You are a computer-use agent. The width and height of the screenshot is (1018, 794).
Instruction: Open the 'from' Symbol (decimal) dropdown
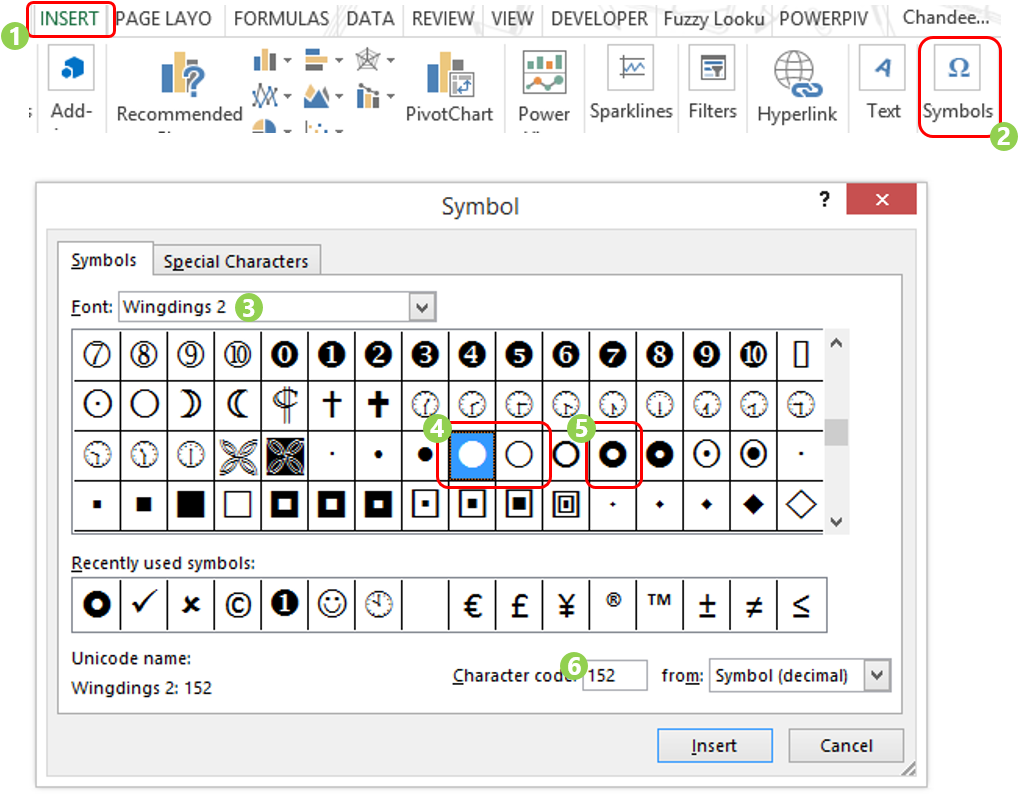pyautogui.click(x=877, y=675)
